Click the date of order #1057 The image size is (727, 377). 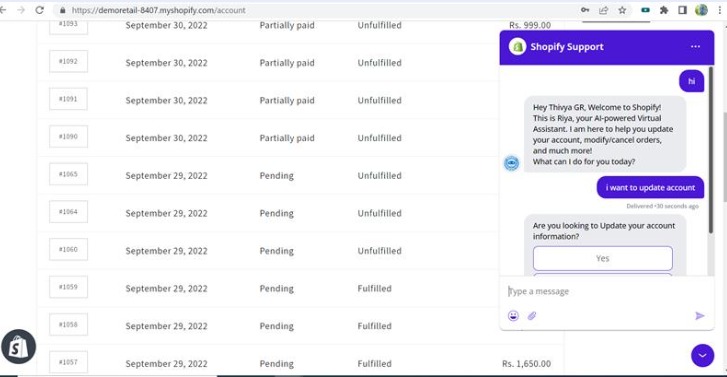[x=166, y=364]
